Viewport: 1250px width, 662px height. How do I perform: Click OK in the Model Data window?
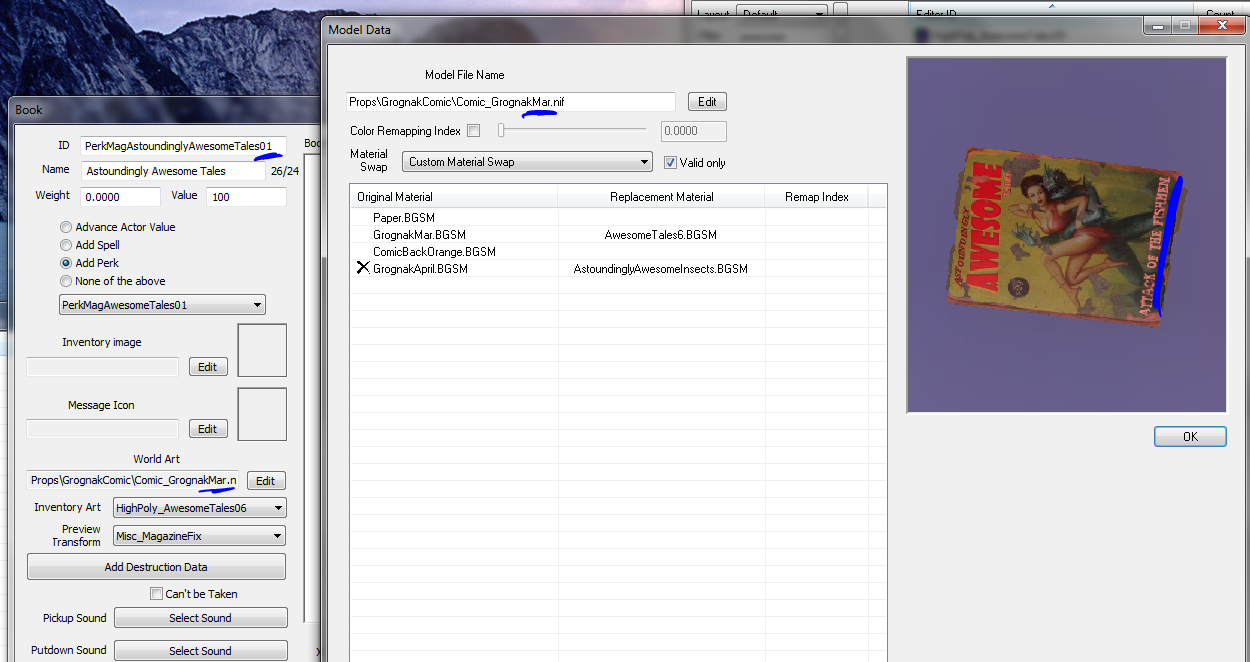1190,437
